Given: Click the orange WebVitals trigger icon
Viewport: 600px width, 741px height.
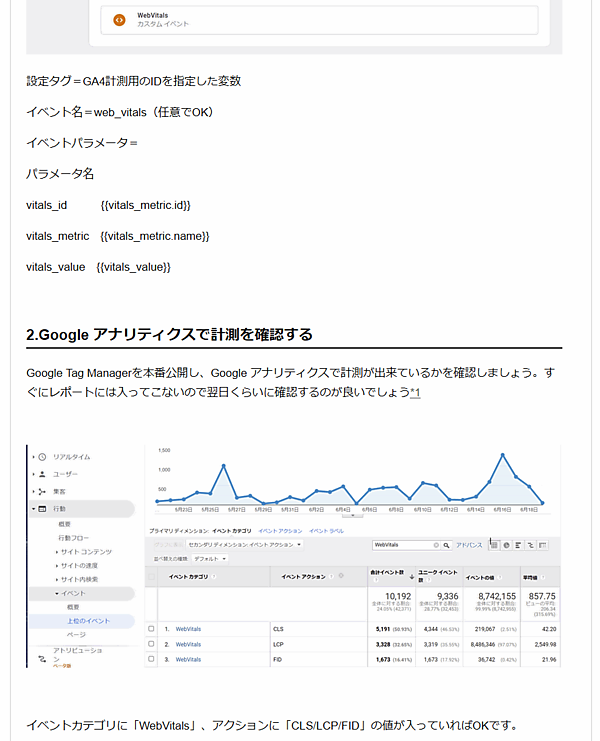Looking at the screenshot, I should (x=119, y=20).
